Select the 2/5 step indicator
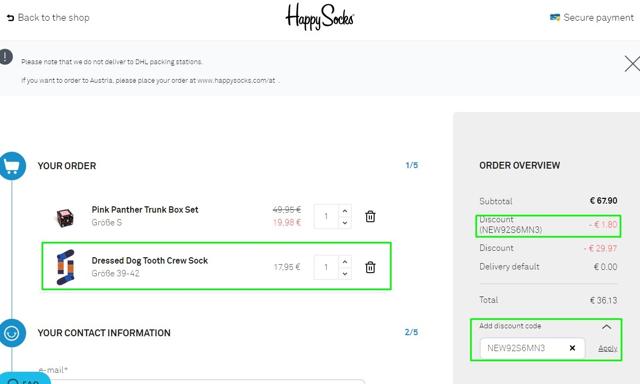The width and height of the screenshot is (640, 384). point(411,332)
